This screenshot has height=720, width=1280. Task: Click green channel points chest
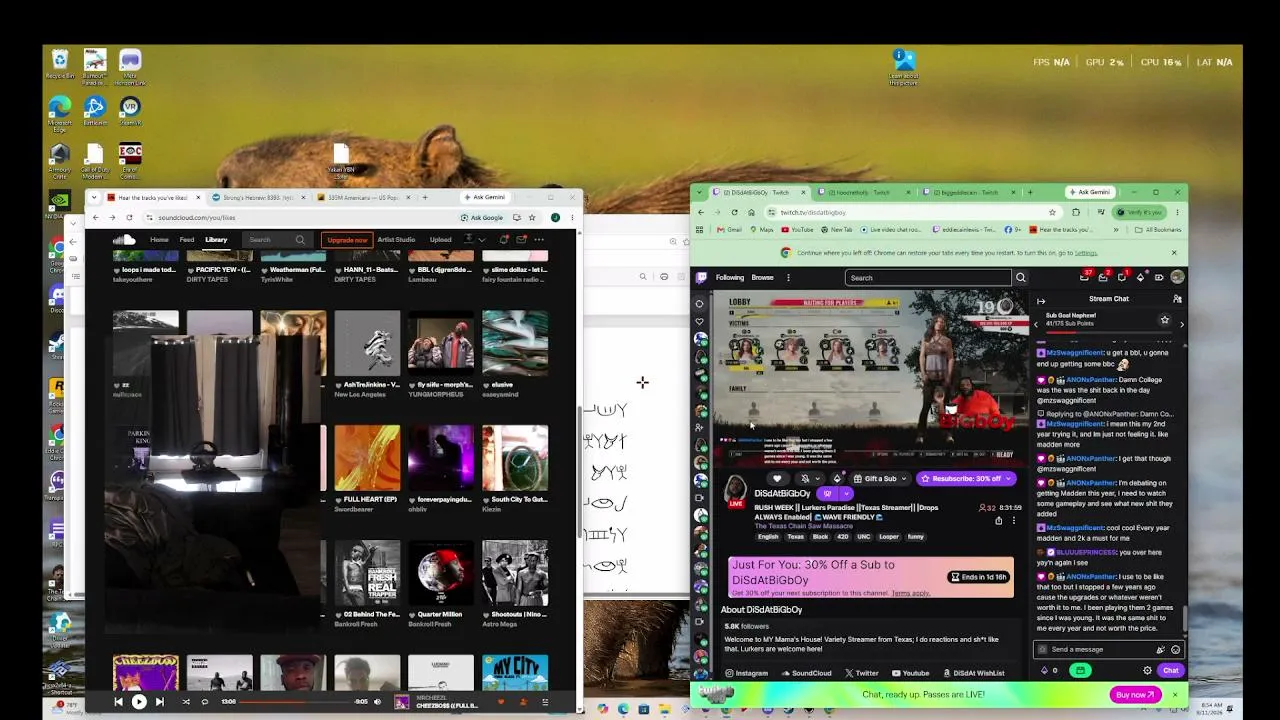[x=1080, y=671]
